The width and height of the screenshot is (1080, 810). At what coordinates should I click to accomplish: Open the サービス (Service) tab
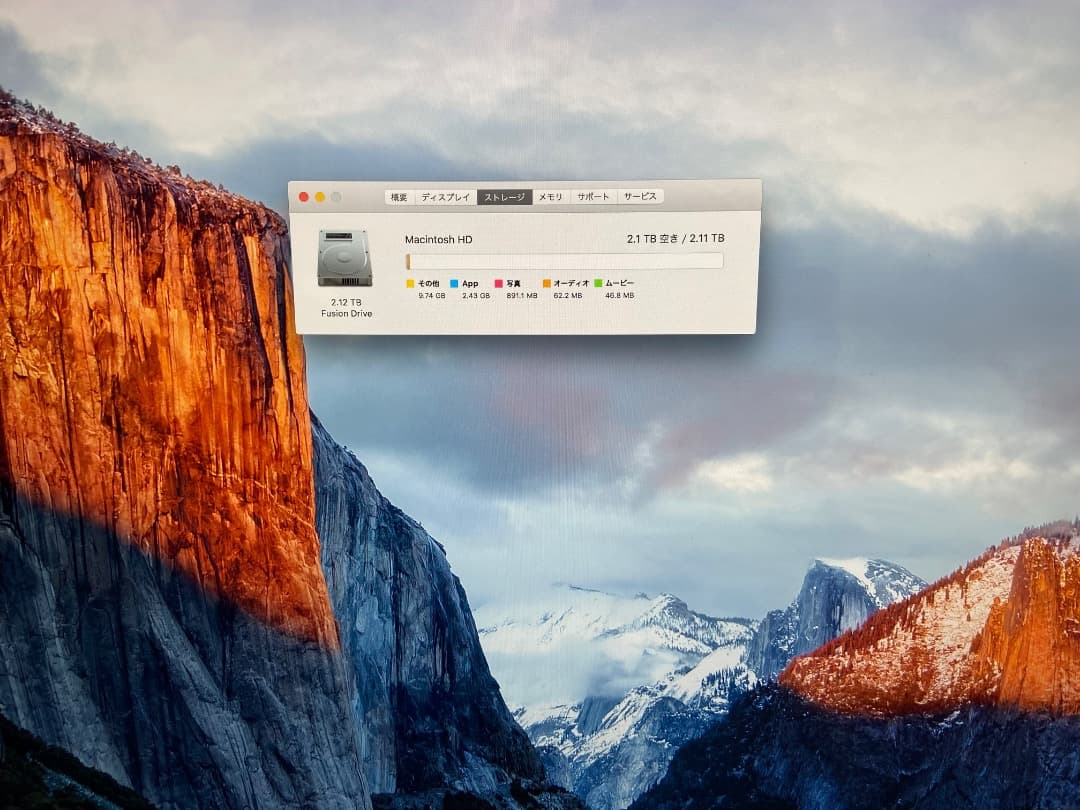[642, 197]
